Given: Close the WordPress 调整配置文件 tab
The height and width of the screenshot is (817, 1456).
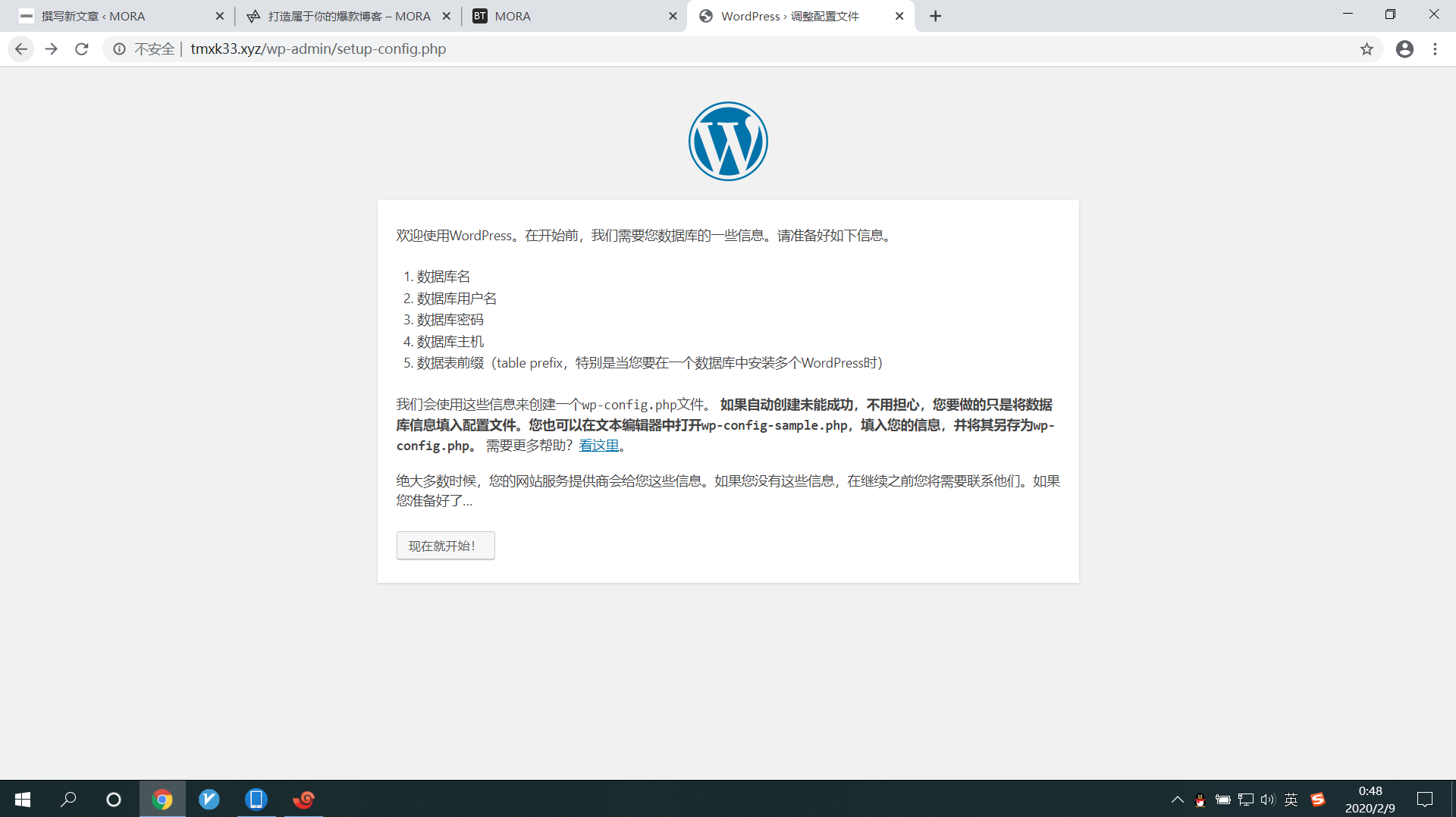Looking at the screenshot, I should click(x=899, y=16).
